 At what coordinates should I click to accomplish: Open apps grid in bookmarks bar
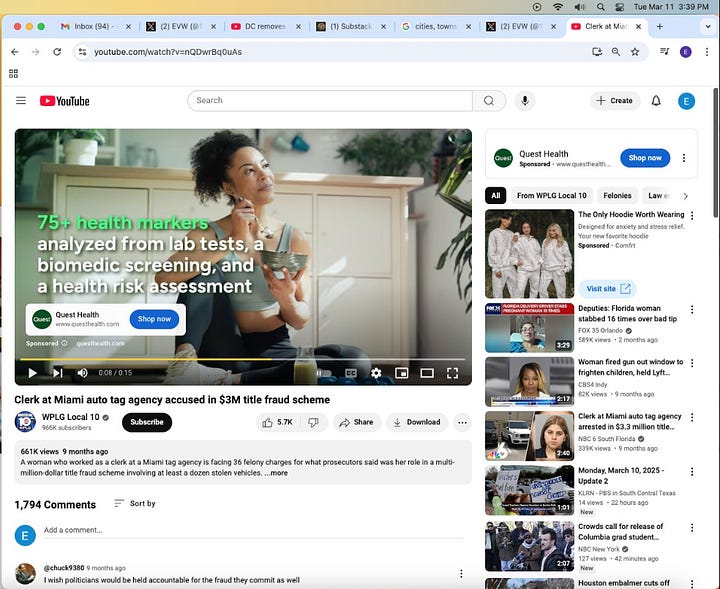point(13,73)
